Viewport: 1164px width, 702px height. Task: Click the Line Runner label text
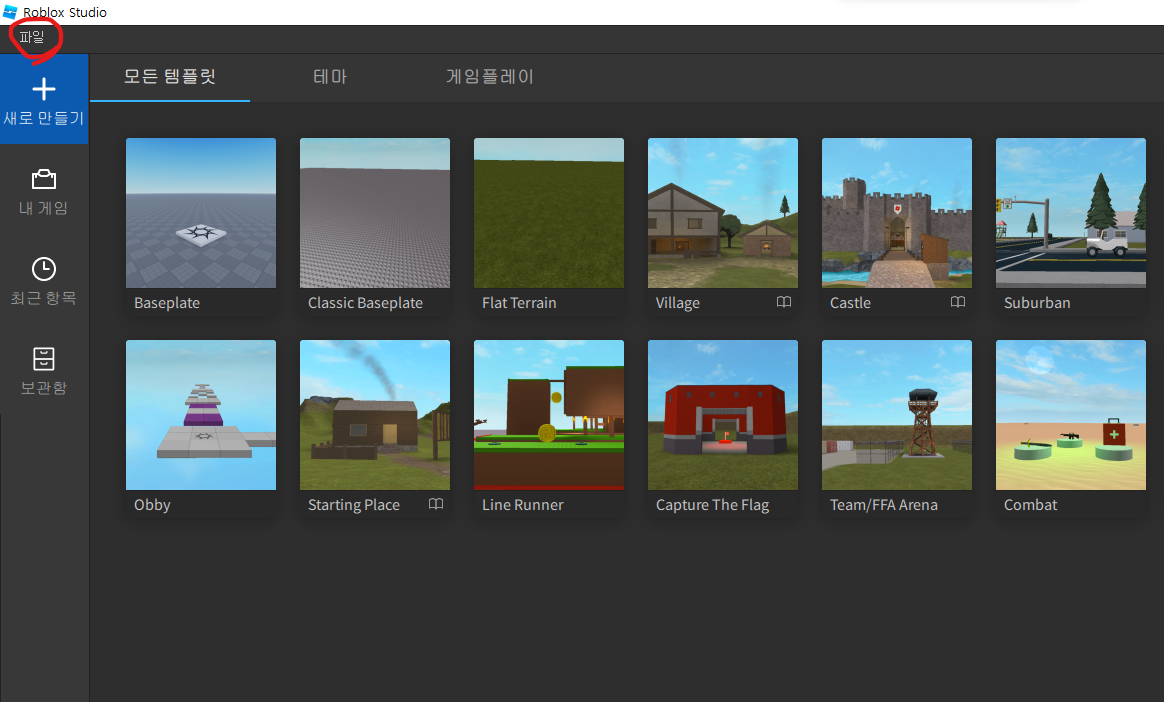(x=523, y=505)
